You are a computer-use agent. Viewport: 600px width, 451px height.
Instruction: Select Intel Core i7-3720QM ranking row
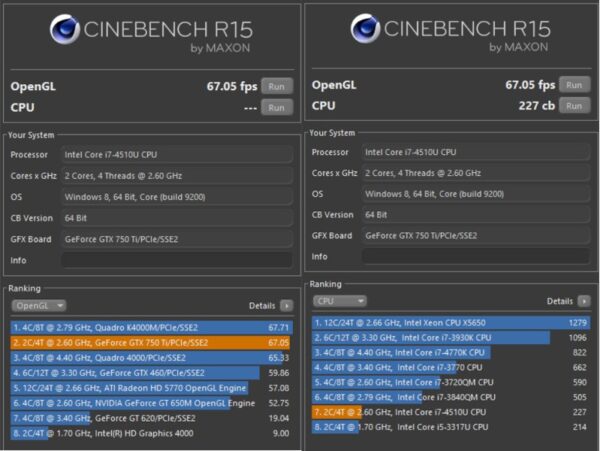[451, 382]
